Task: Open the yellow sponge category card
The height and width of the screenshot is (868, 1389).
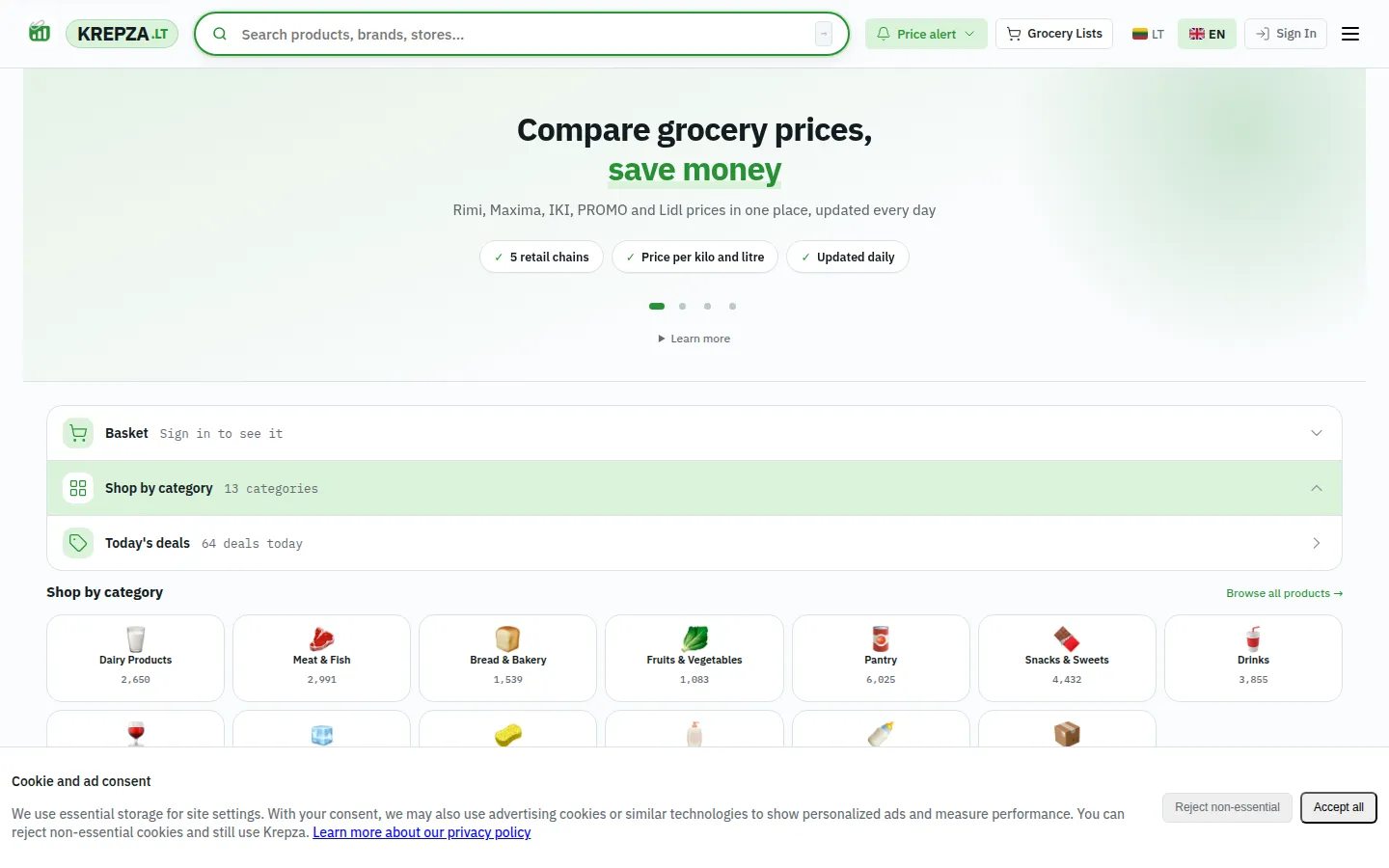Action: click(x=508, y=729)
